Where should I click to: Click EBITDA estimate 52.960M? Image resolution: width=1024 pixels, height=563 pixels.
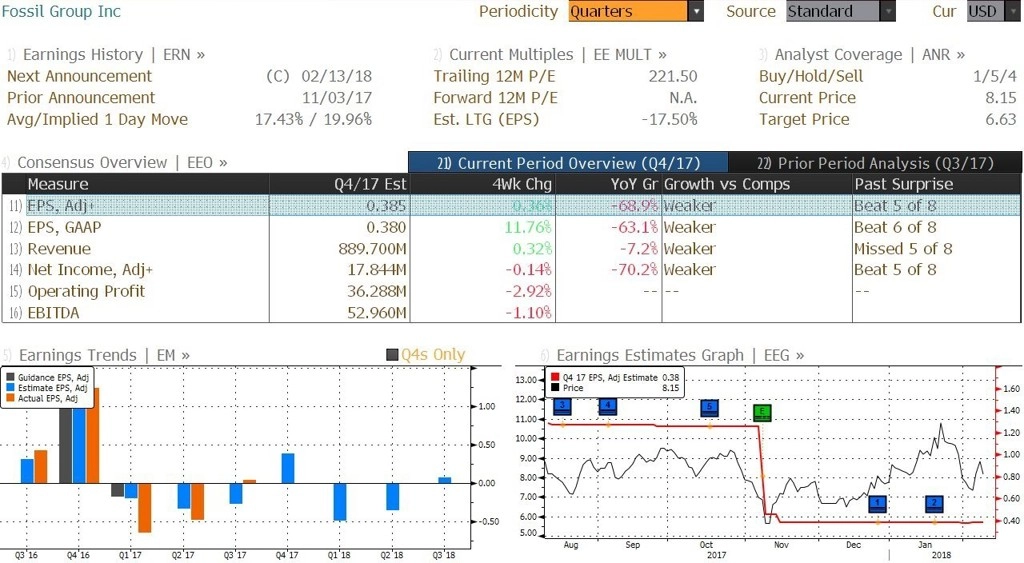point(376,313)
